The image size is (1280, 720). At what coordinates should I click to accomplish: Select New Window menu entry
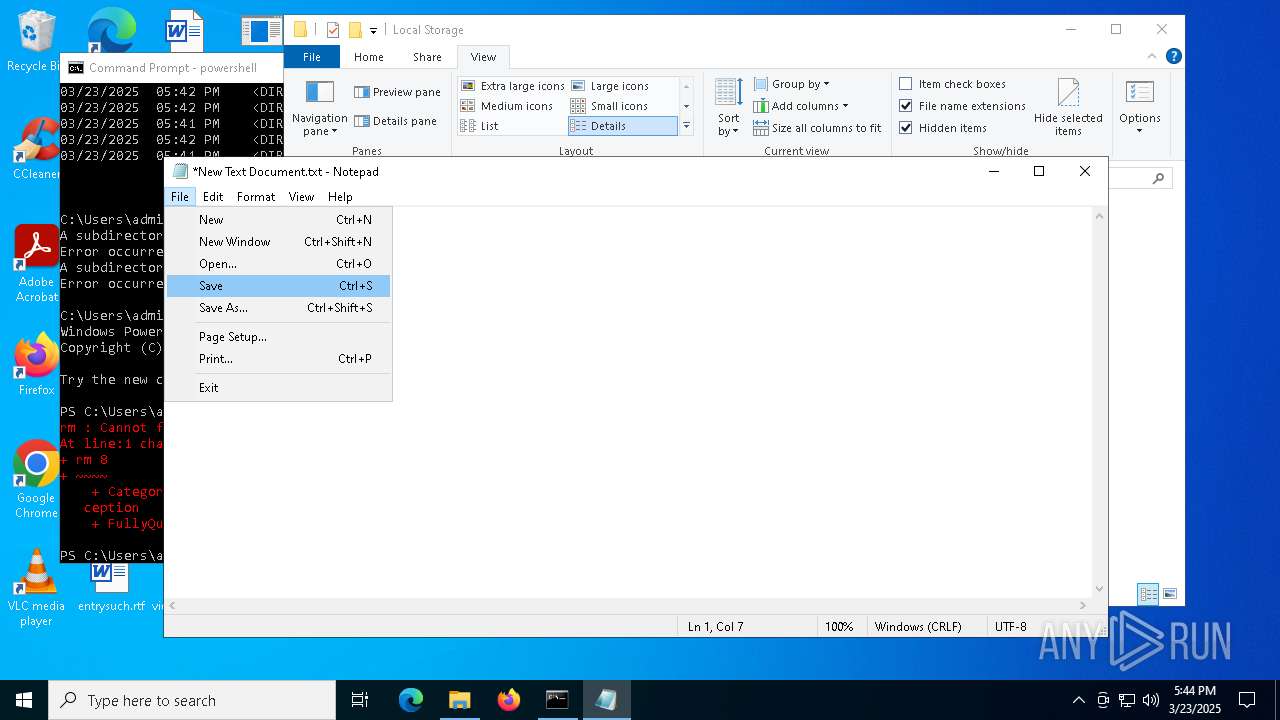(x=278, y=242)
